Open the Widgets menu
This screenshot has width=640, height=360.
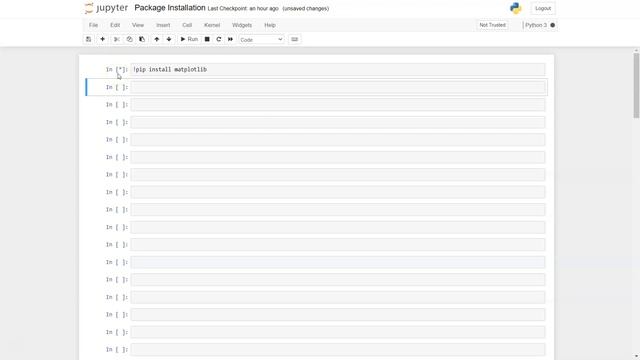(242, 25)
